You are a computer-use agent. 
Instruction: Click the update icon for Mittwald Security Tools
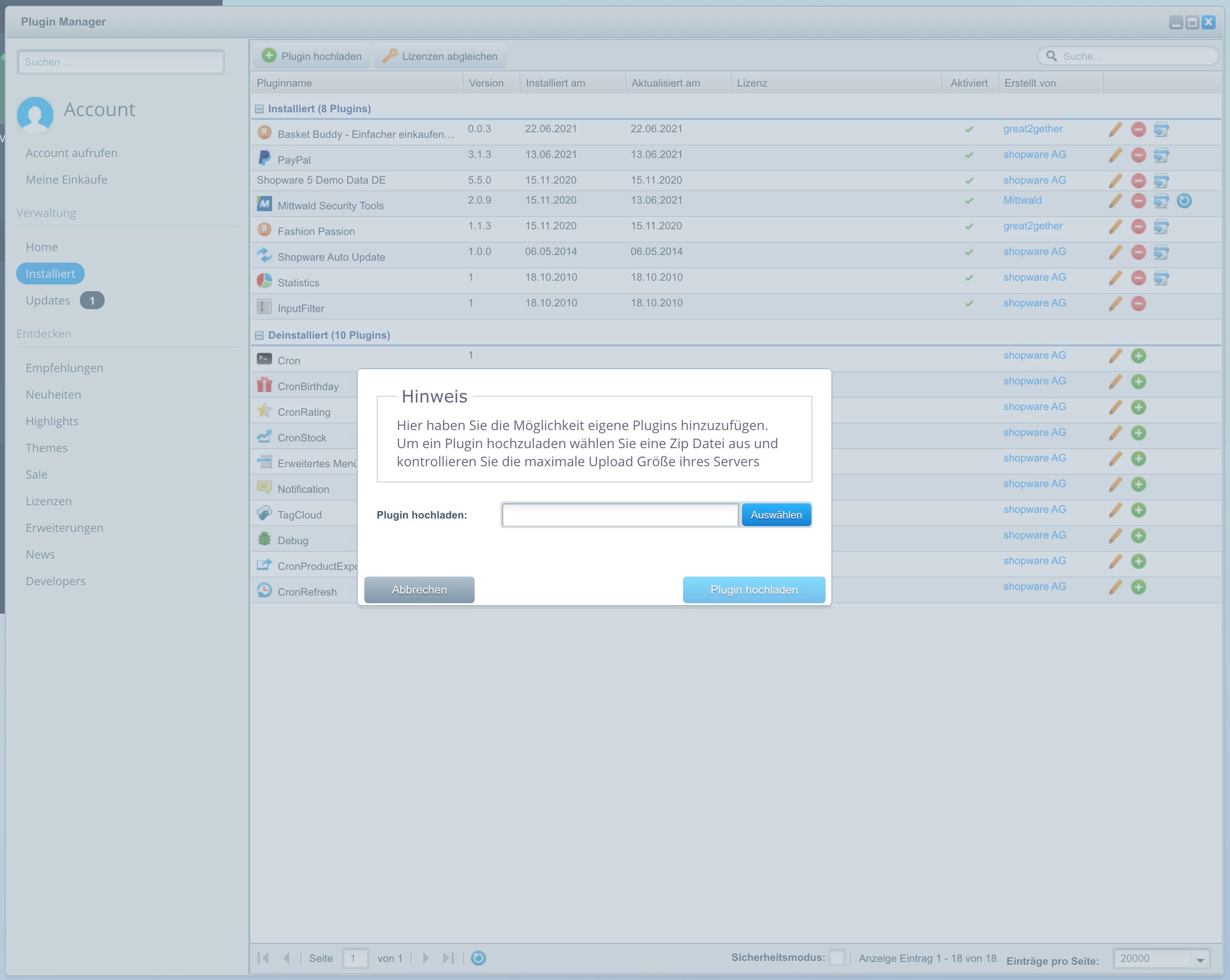coord(1184,201)
